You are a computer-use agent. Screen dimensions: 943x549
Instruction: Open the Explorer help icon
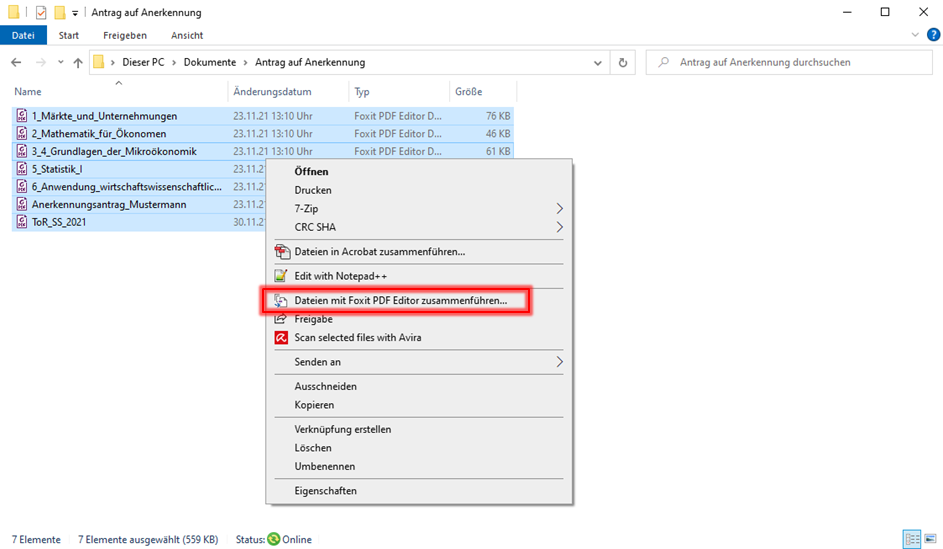click(933, 35)
